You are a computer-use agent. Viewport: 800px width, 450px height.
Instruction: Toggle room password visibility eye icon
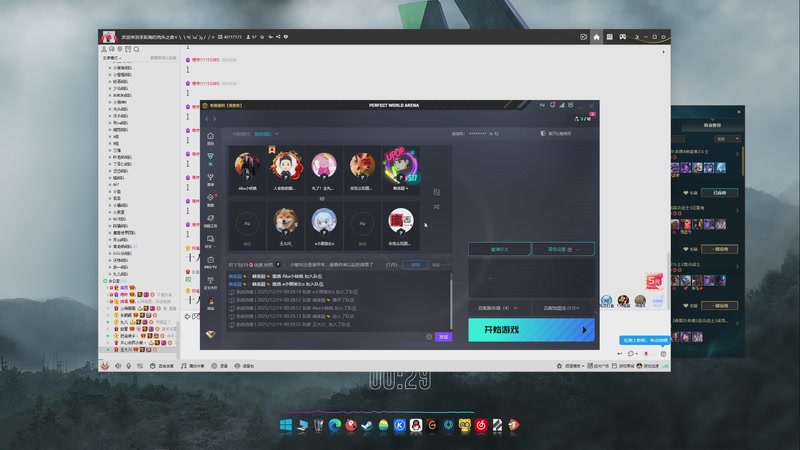point(491,134)
